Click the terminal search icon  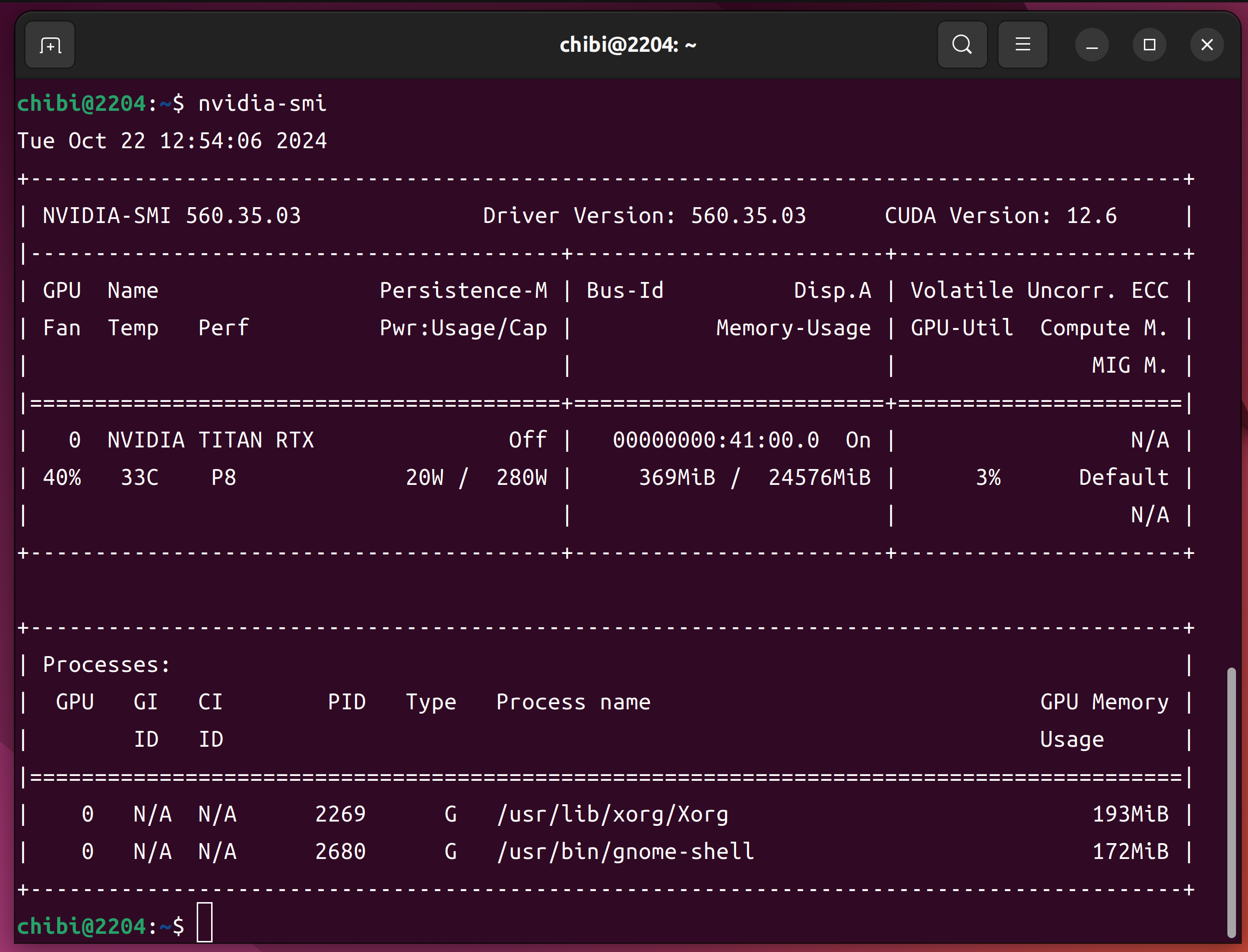(962, 45)
